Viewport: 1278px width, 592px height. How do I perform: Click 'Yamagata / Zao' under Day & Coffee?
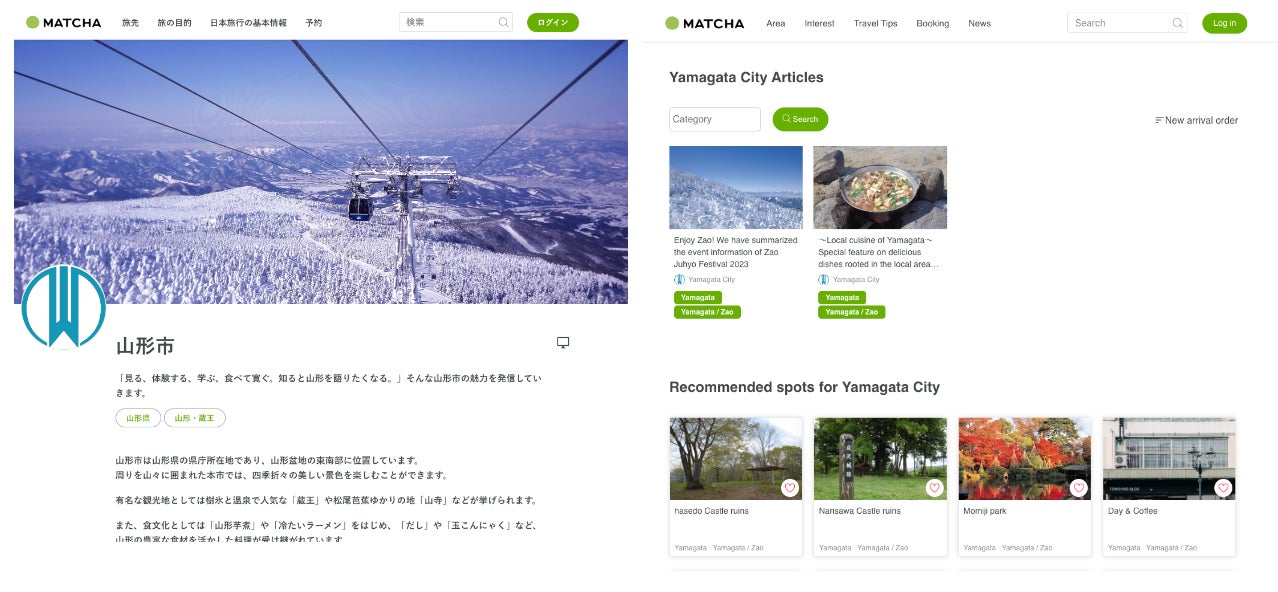point(1171,548)
